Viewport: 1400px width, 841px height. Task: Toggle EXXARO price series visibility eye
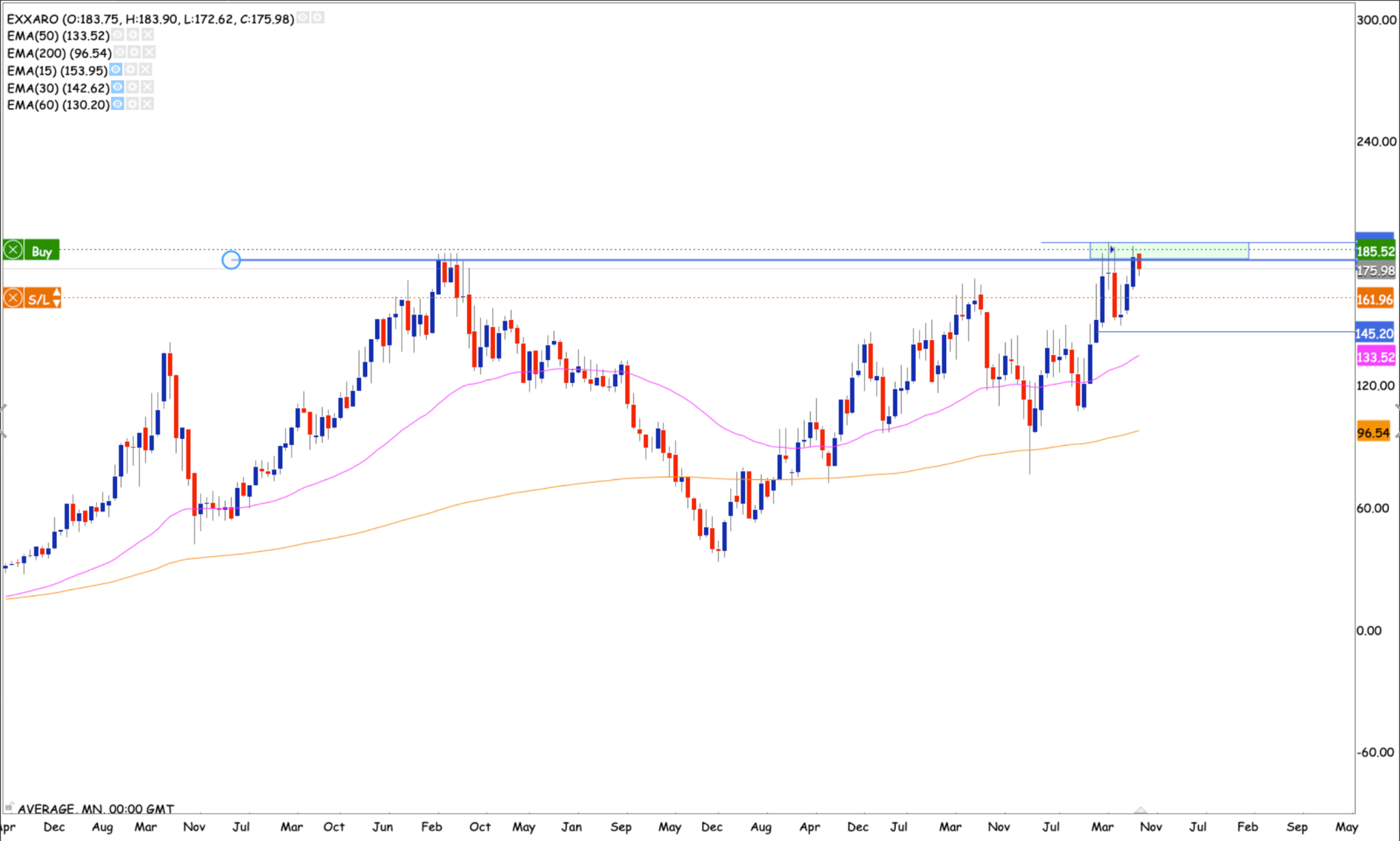pos(303,18)
